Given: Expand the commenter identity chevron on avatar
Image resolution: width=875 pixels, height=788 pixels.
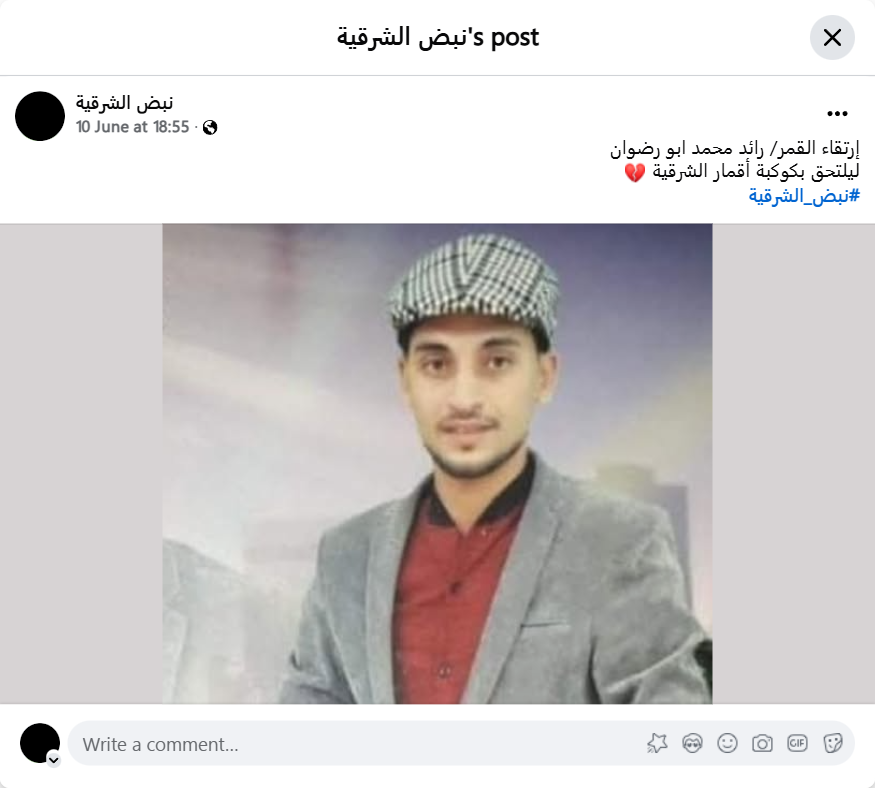Looking at the screenshot, I should click(54, 760).
